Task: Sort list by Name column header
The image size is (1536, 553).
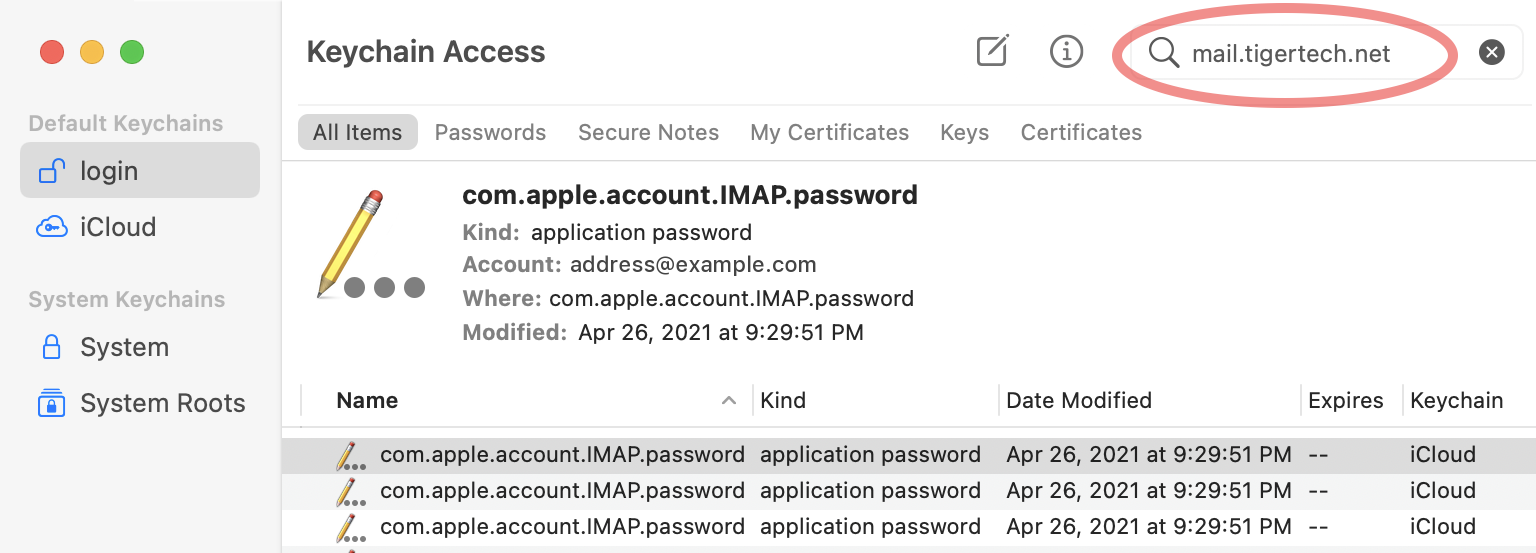Action: 367,401
